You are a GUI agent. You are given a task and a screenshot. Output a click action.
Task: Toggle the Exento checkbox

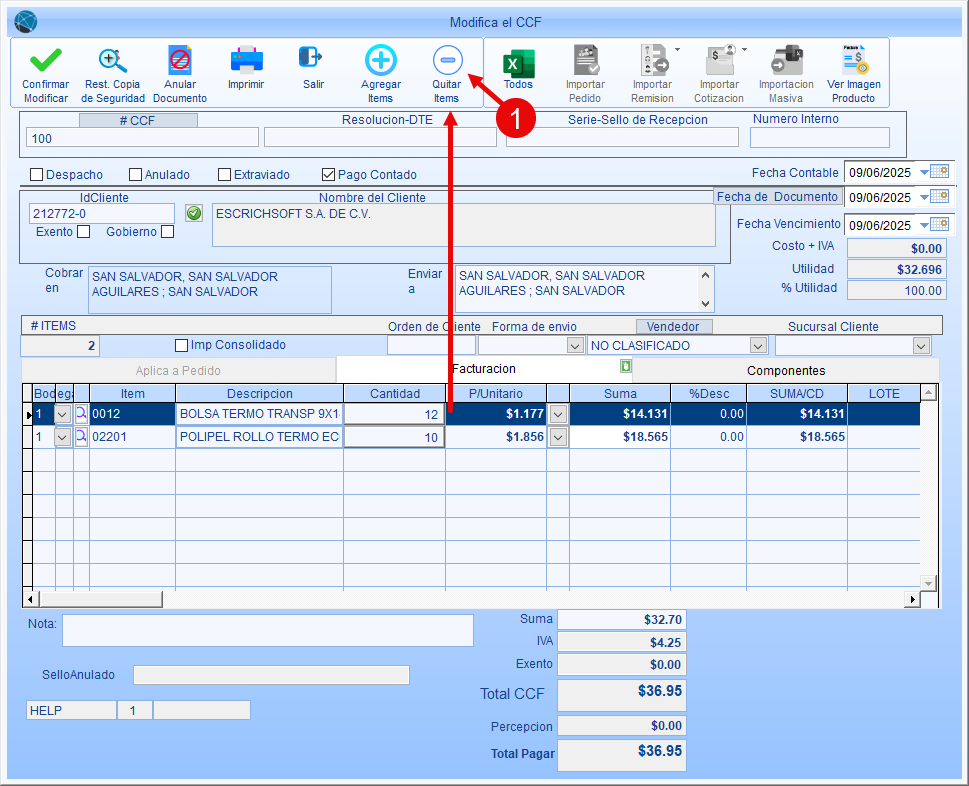click(83, 232)
